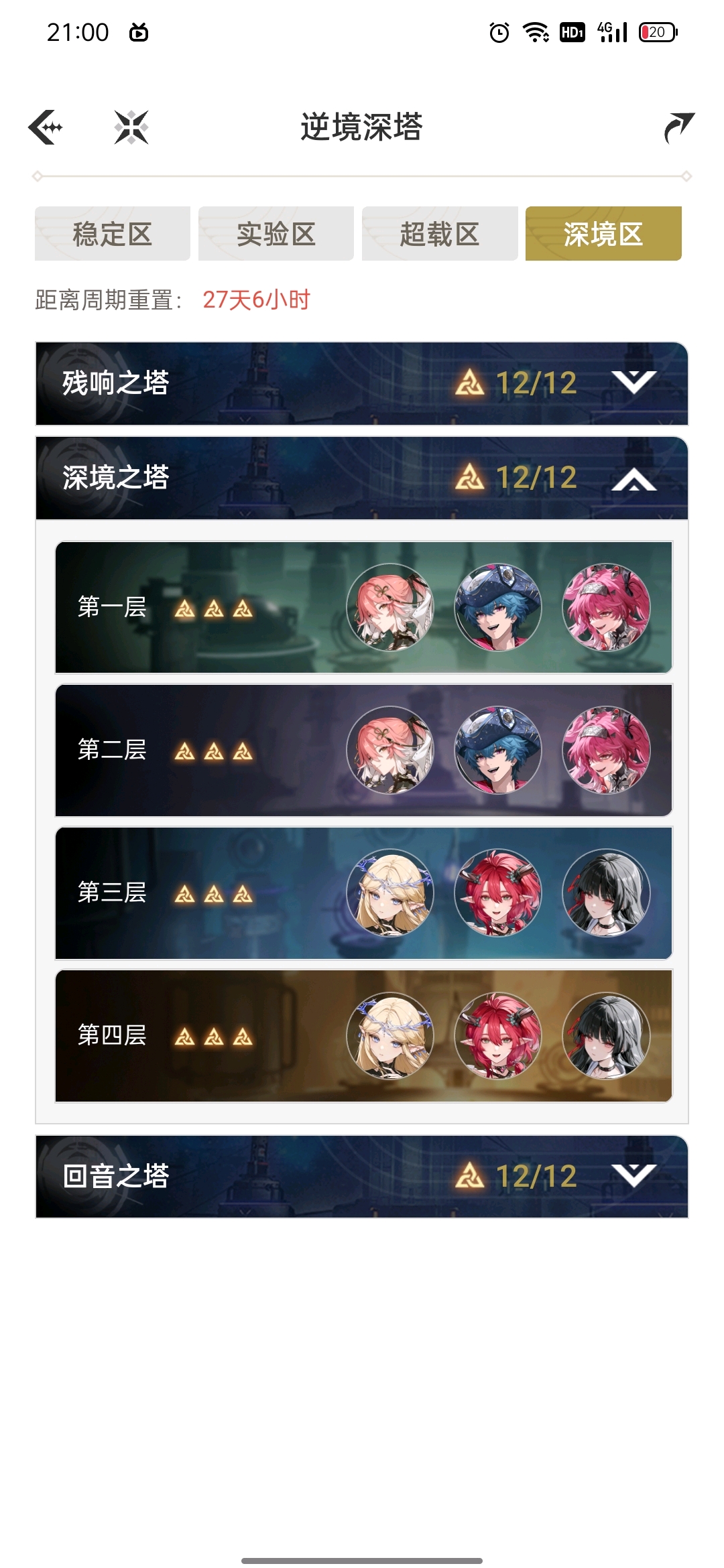The width and height of the screenshot is (724, 1568).
Task: Collapse the 深境之塔 section chevron
Action: coord(633,478)
